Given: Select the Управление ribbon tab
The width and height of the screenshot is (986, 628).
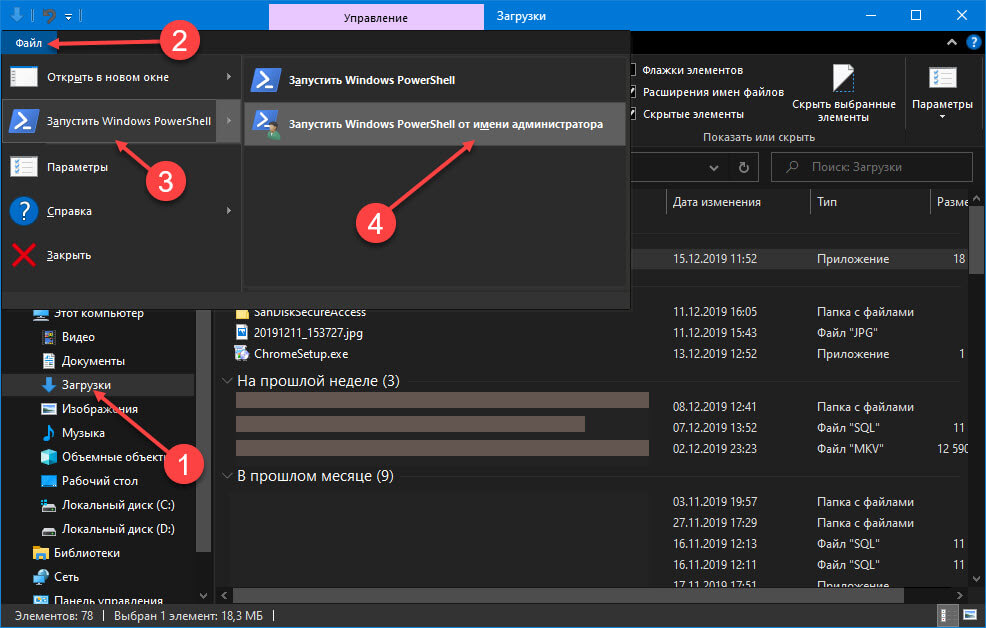Looking at the screenshot, I should pyautogui.click(x=376, y=18).
